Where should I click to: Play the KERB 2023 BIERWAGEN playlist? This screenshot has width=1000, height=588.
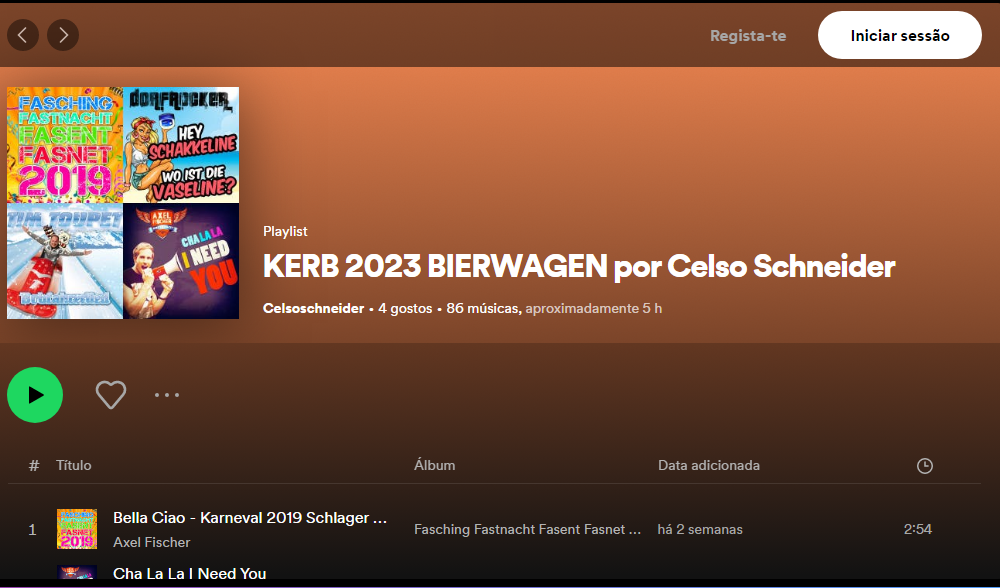click(x=35, y=395)
